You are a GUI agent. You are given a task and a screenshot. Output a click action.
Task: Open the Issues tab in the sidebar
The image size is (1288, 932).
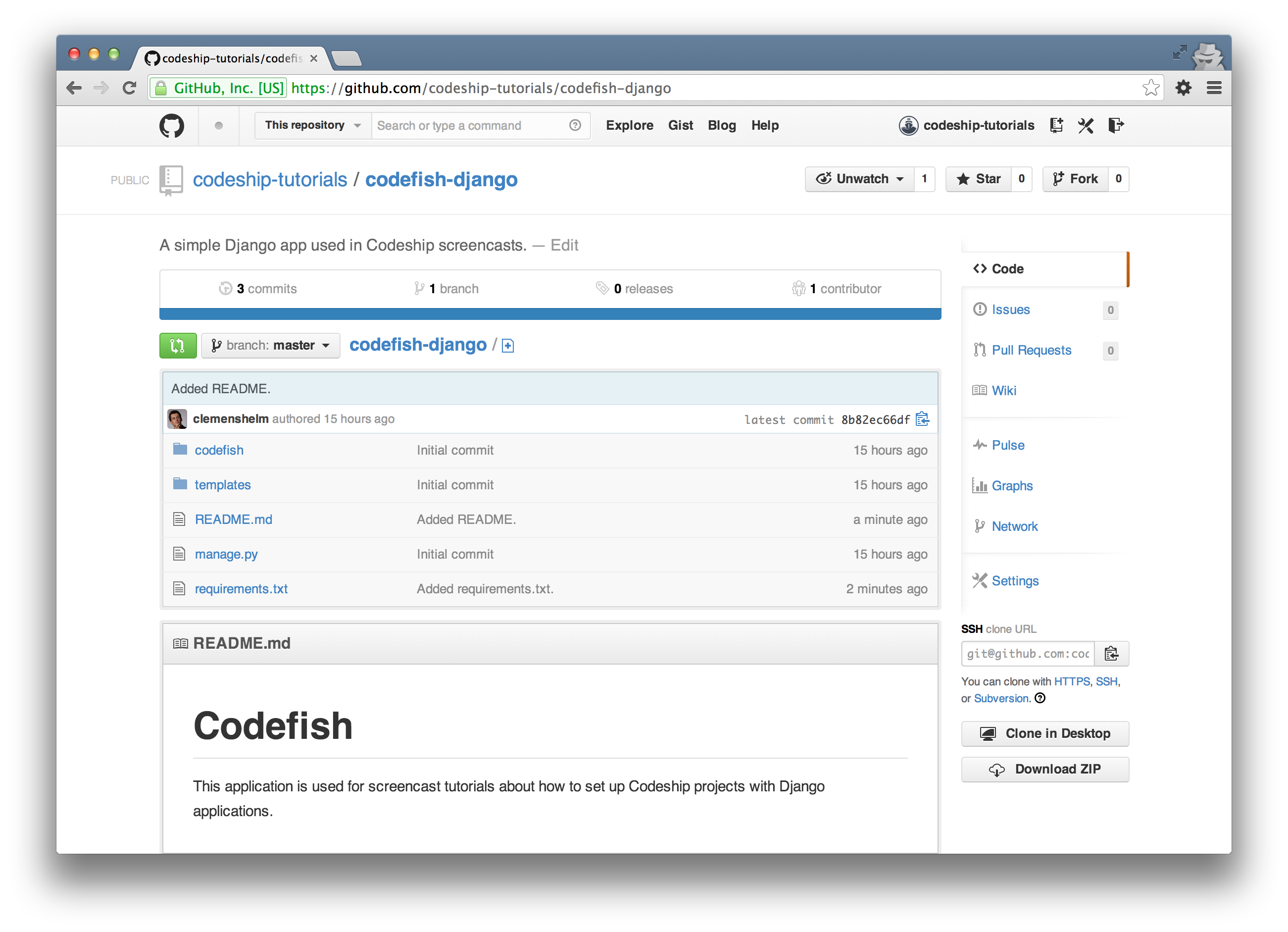click(x=1010, y=310)
